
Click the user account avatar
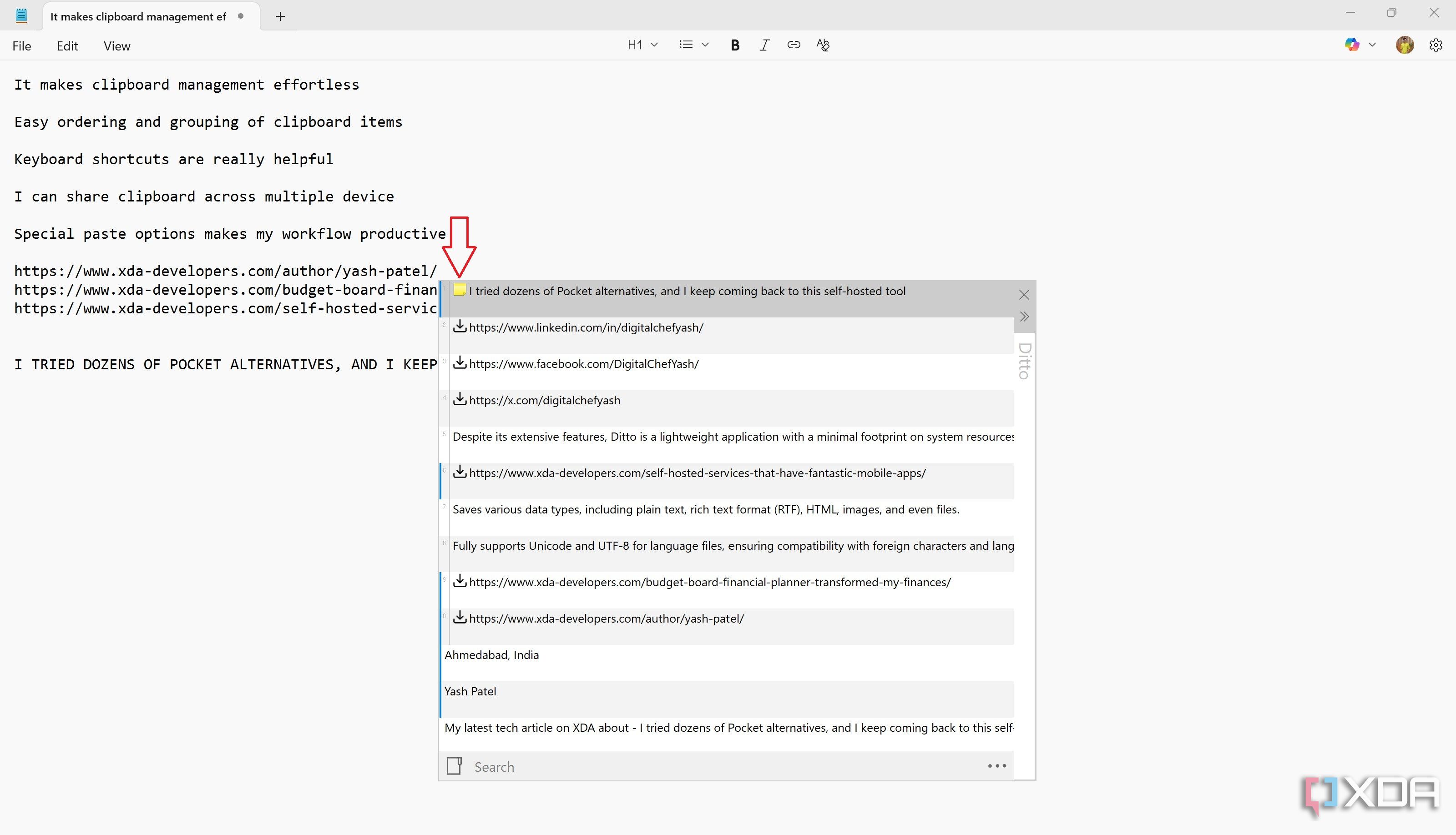click(1405, 45)
